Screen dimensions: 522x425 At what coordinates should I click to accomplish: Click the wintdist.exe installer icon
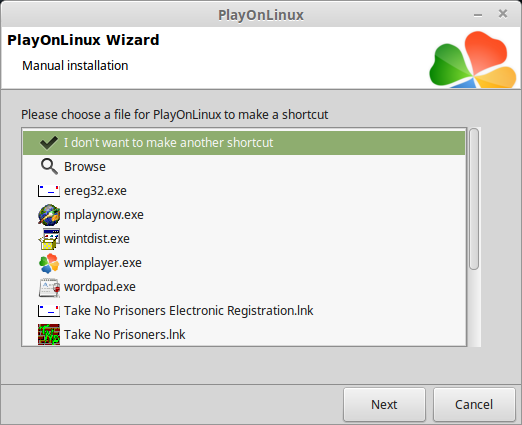(x=49, y=239)
